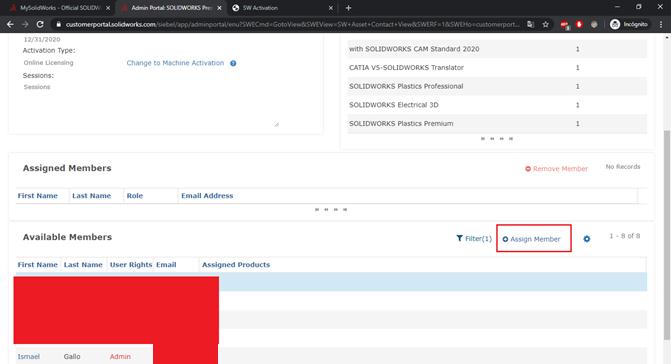Select SOLIDWORKS Electrical 3D row

pyautogui.click(x=497, y=105)
